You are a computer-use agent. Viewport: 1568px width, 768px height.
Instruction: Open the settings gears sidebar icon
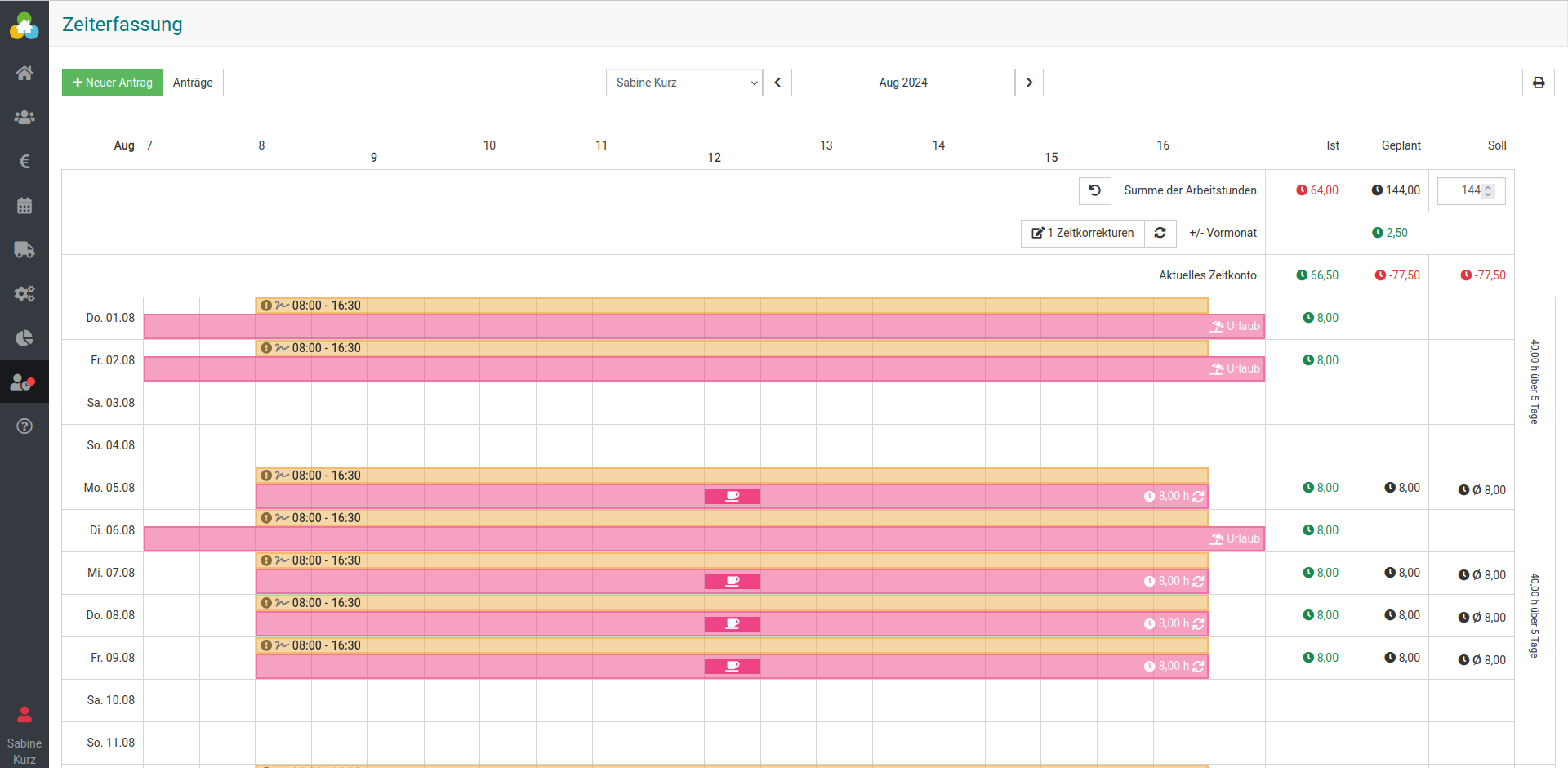click(x=24, y=294)
